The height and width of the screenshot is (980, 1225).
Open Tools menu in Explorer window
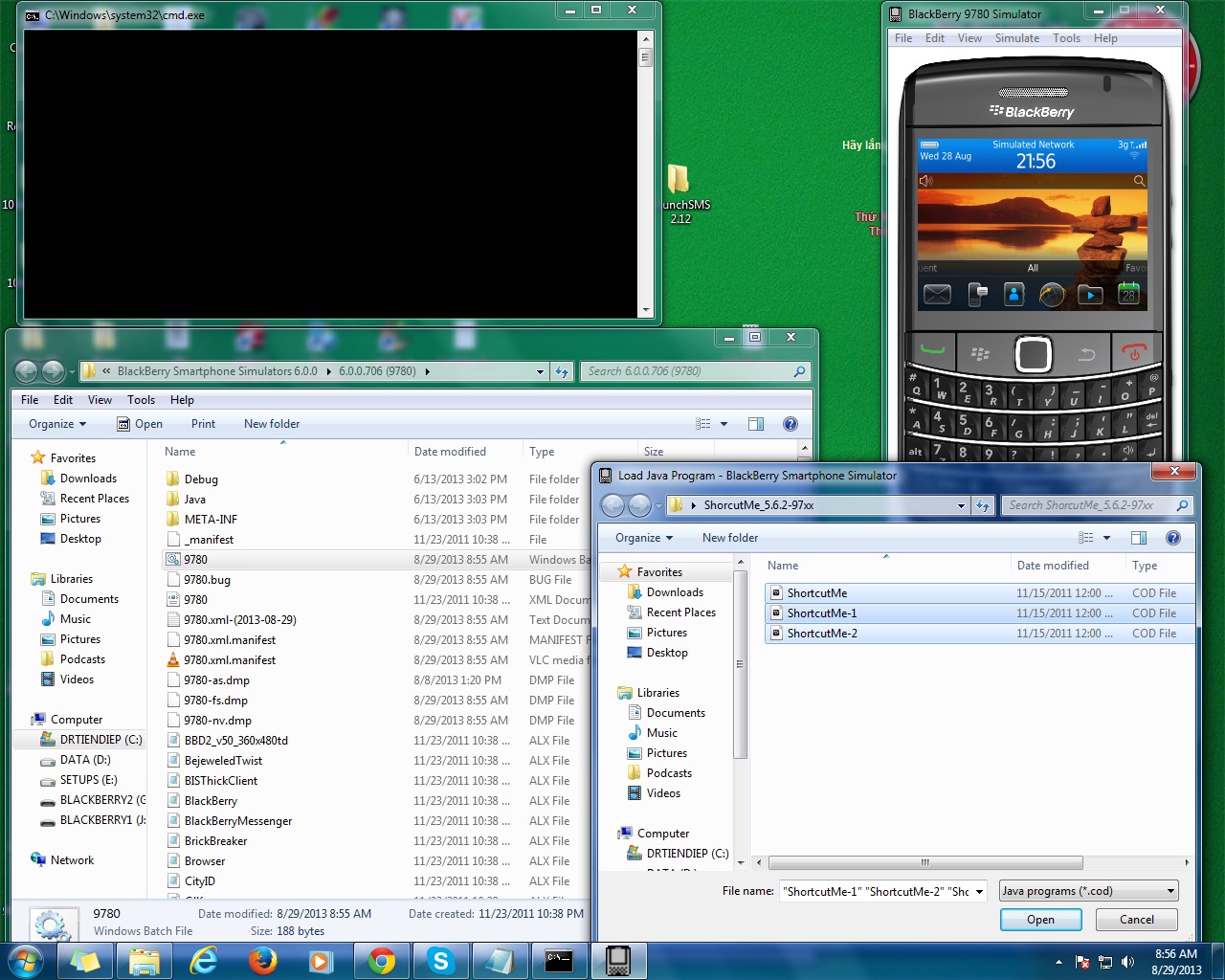(x=141, y=400)
